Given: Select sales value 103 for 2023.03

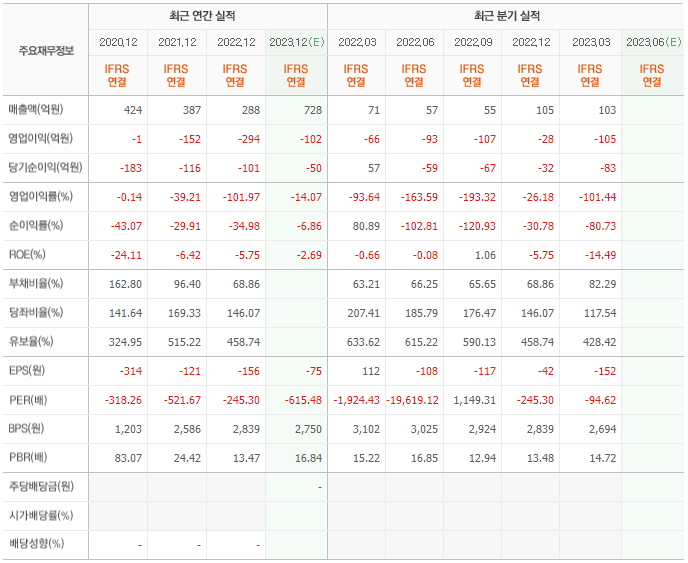Looking at the screenshot, I should [x=607, y=110].
